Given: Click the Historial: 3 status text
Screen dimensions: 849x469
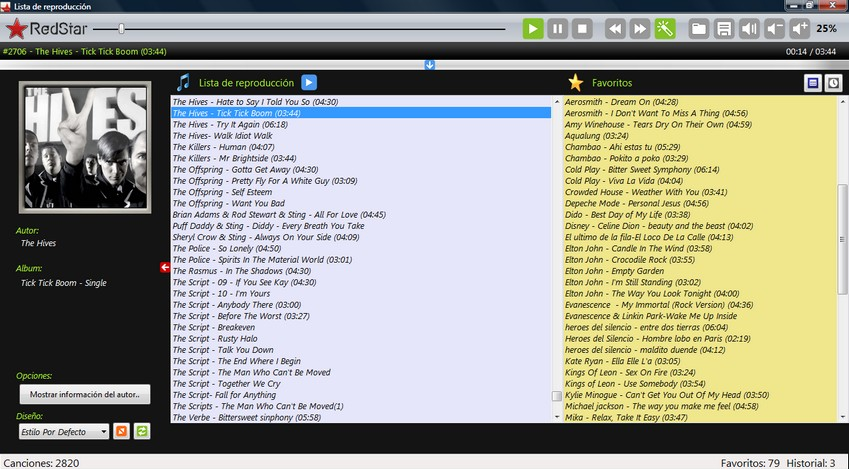Looking at the screenshot, I should 811,463.
